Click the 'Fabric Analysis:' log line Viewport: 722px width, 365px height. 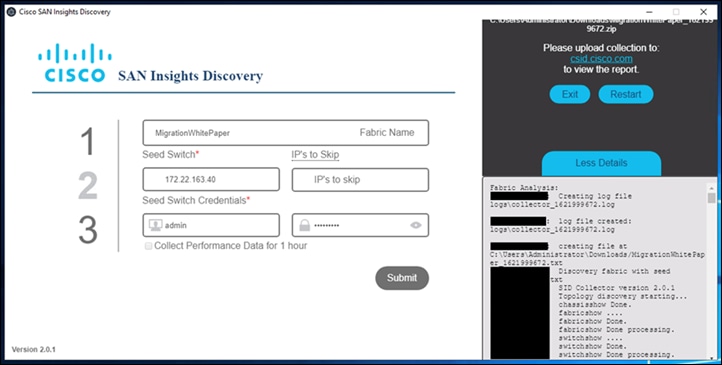(524, 188)
